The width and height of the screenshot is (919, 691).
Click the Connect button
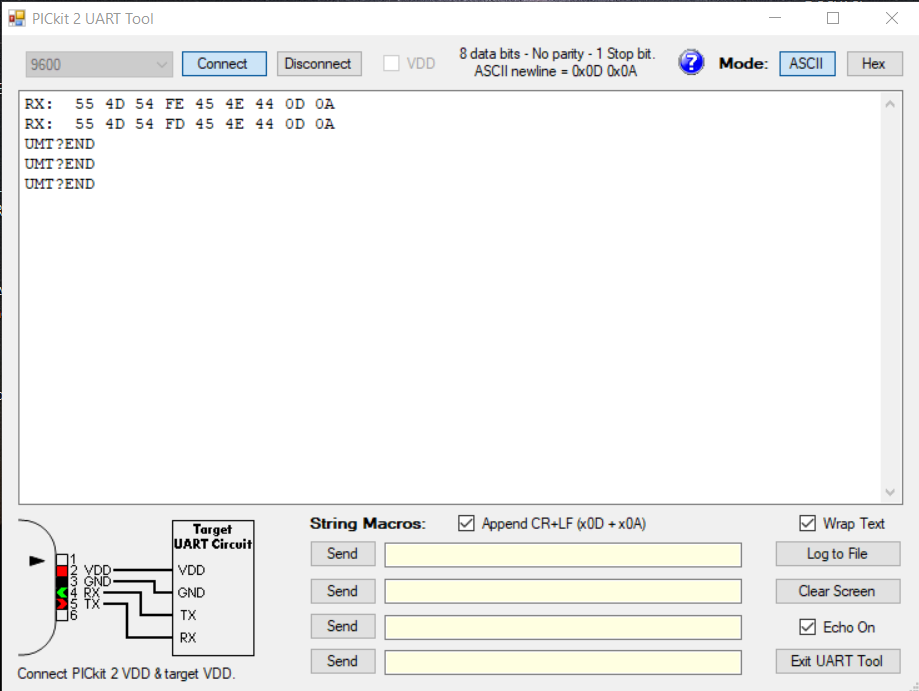click(224, 63)
